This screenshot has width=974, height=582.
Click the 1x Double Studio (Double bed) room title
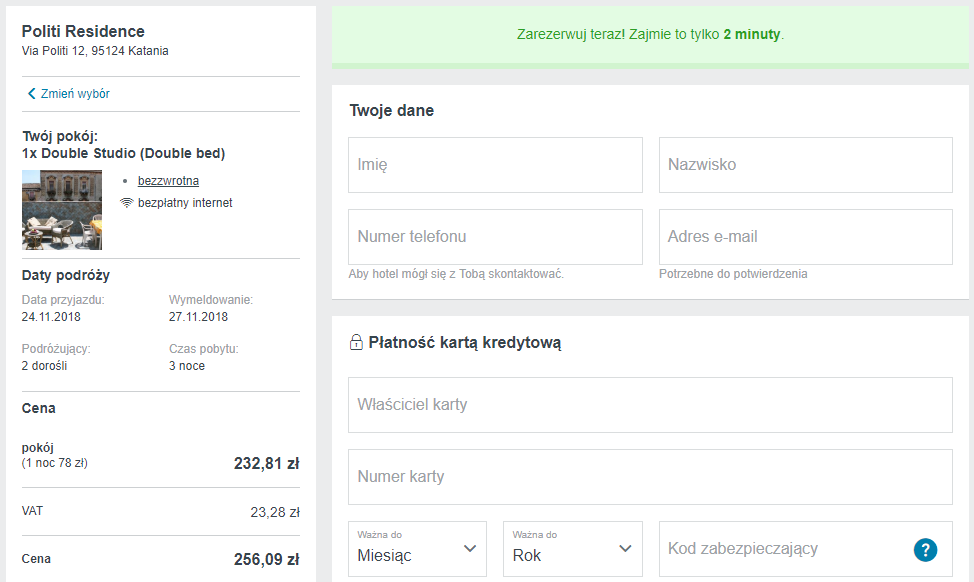click(124, 153)
